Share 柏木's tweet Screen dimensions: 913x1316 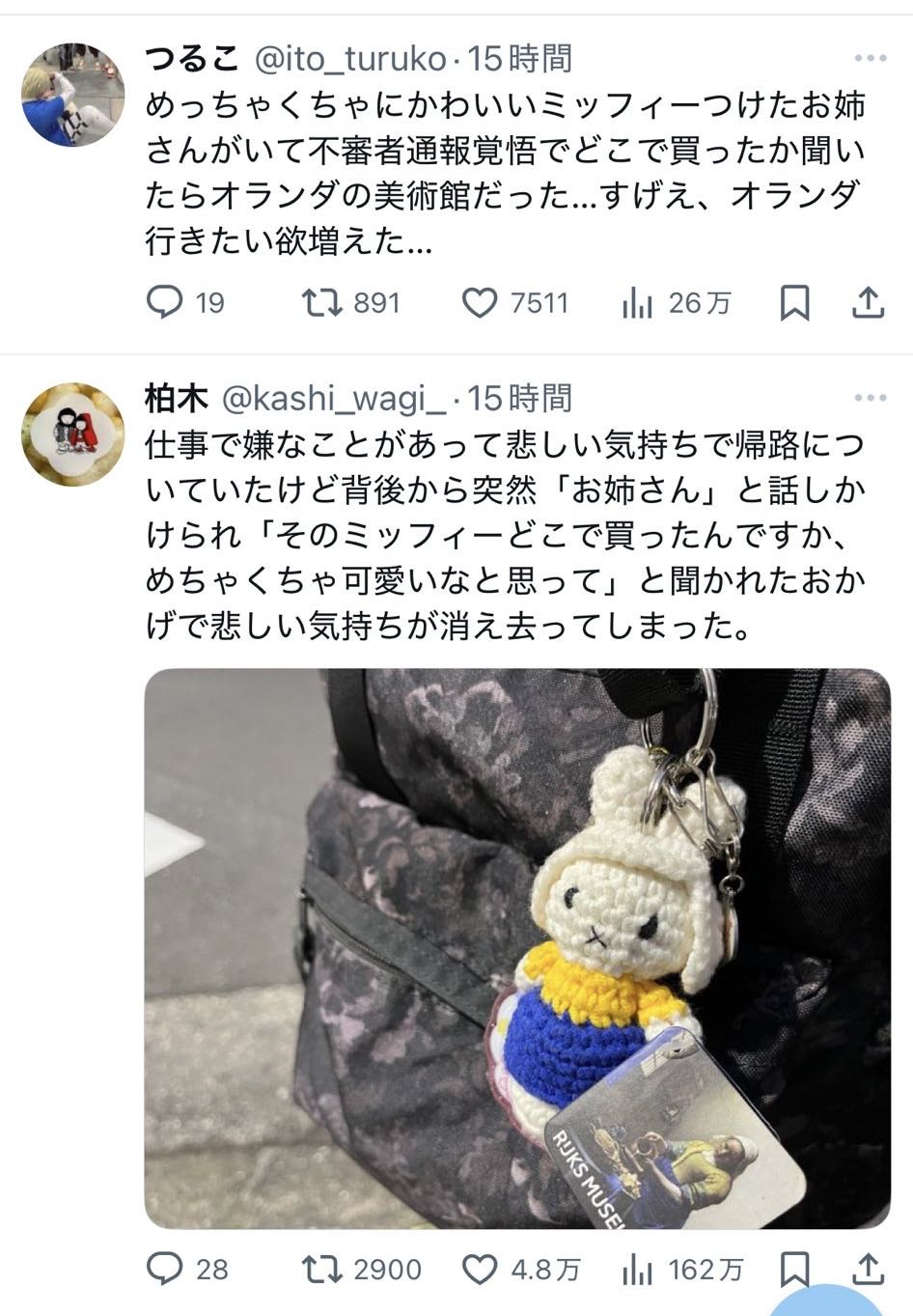(869, 1267)
